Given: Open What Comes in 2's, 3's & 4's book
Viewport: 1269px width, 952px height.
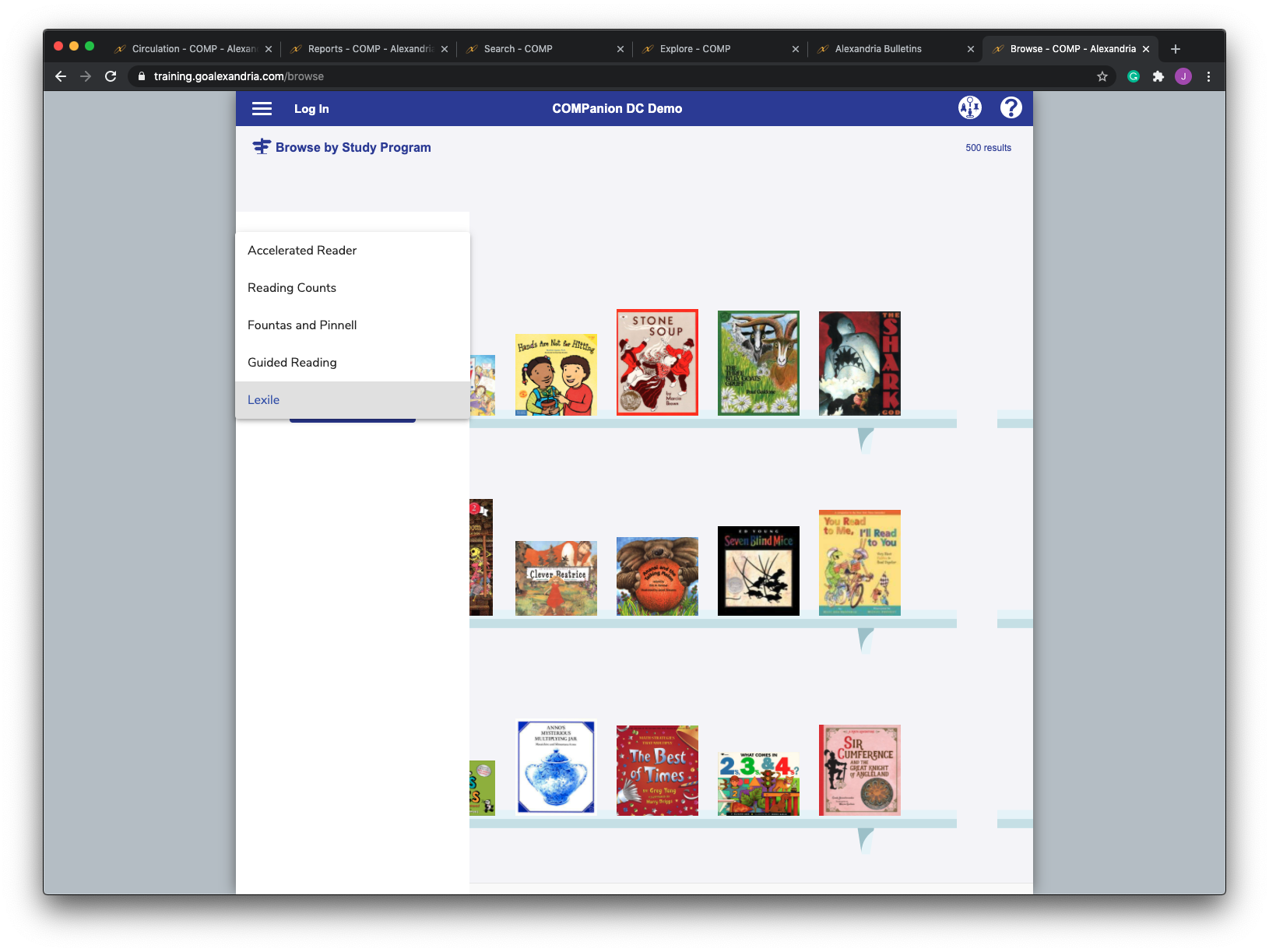Looking at the screenshot, I should pos(758,783).
